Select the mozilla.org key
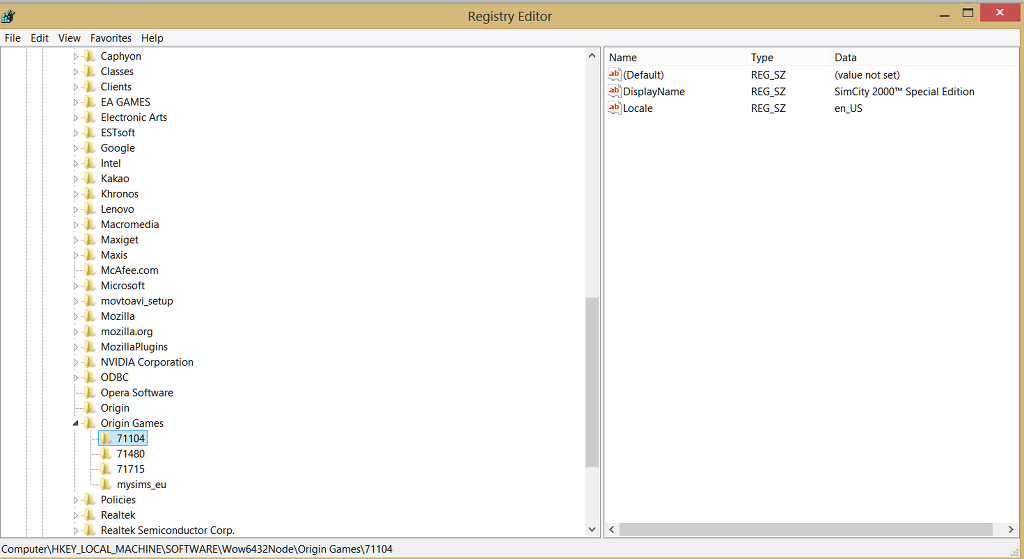1024x559 pixels. [x=127, y=332]
